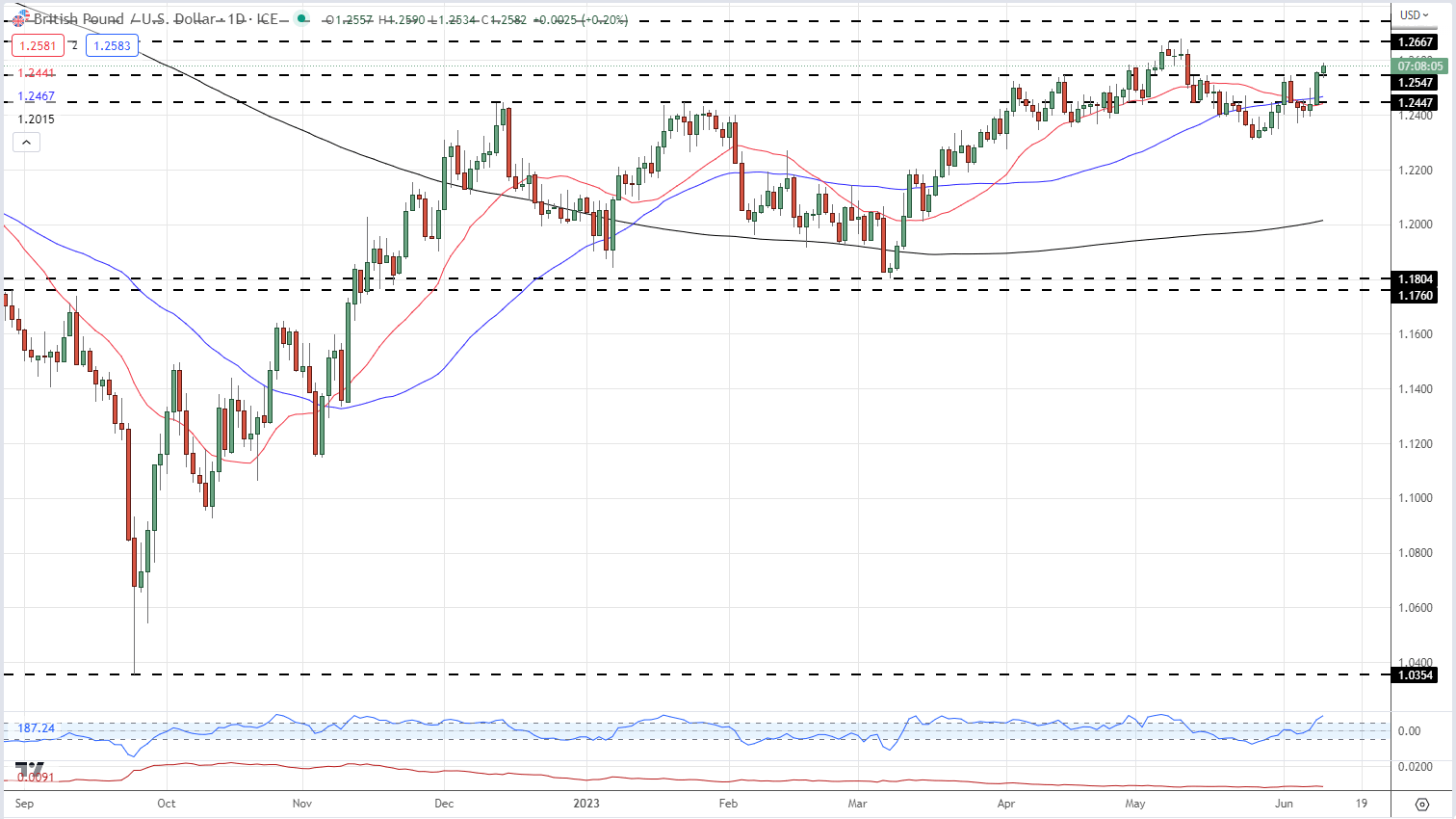Select the 1.2667 price level label

tap(1416, 42)
